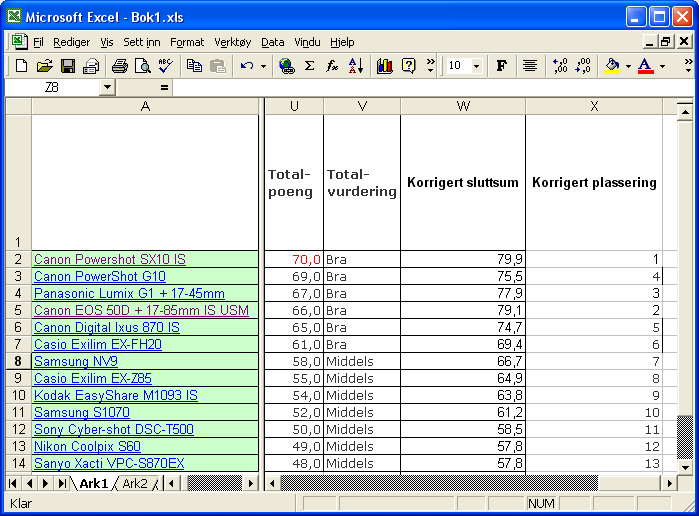Expand more formatting toolbar buttons chevron

point(688,66)
